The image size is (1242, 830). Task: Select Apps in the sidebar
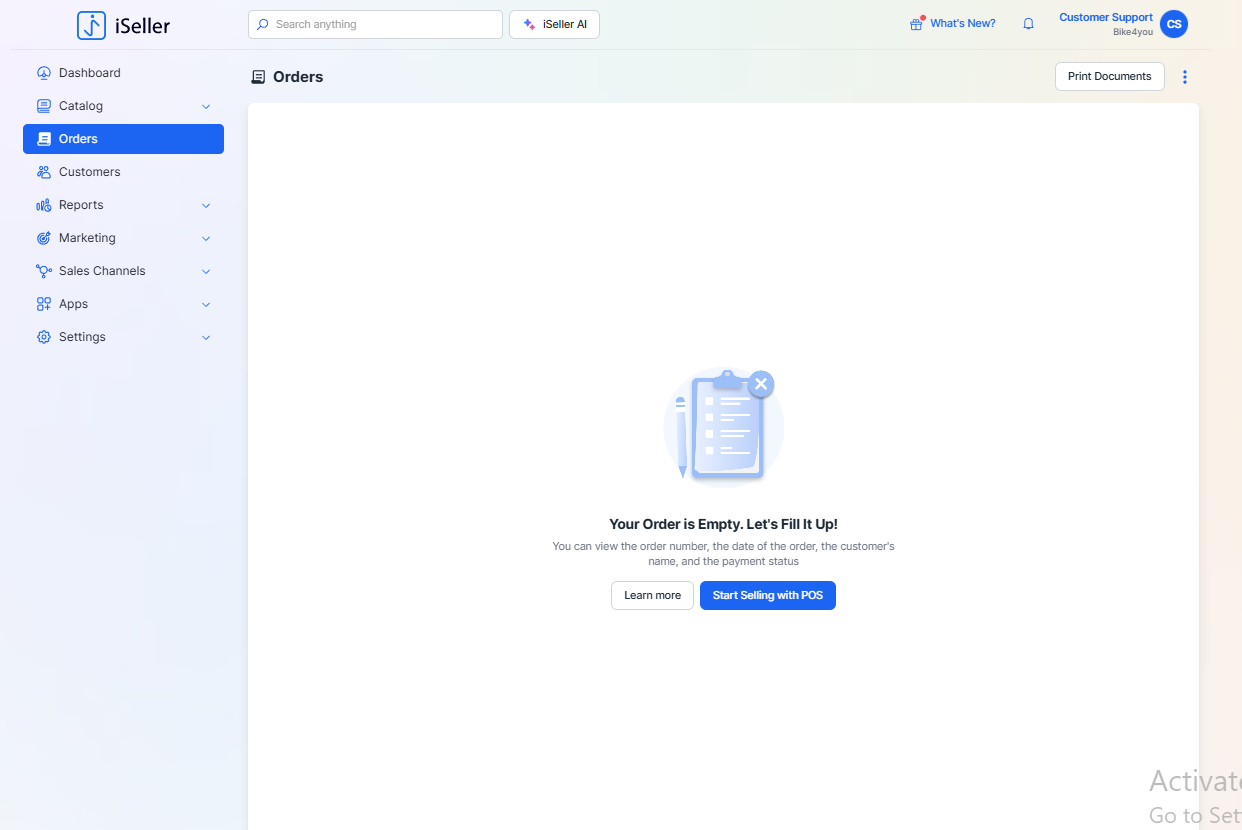(73, 304)
